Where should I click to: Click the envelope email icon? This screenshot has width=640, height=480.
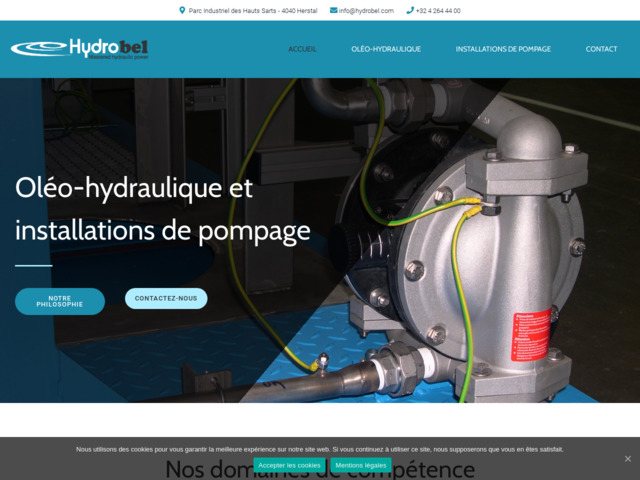tap(333, 11)
